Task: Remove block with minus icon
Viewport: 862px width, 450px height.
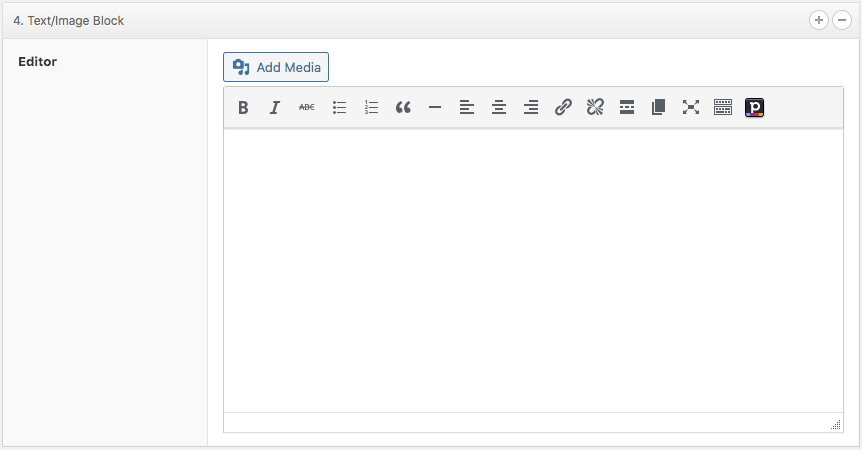Action: (842, 20)
